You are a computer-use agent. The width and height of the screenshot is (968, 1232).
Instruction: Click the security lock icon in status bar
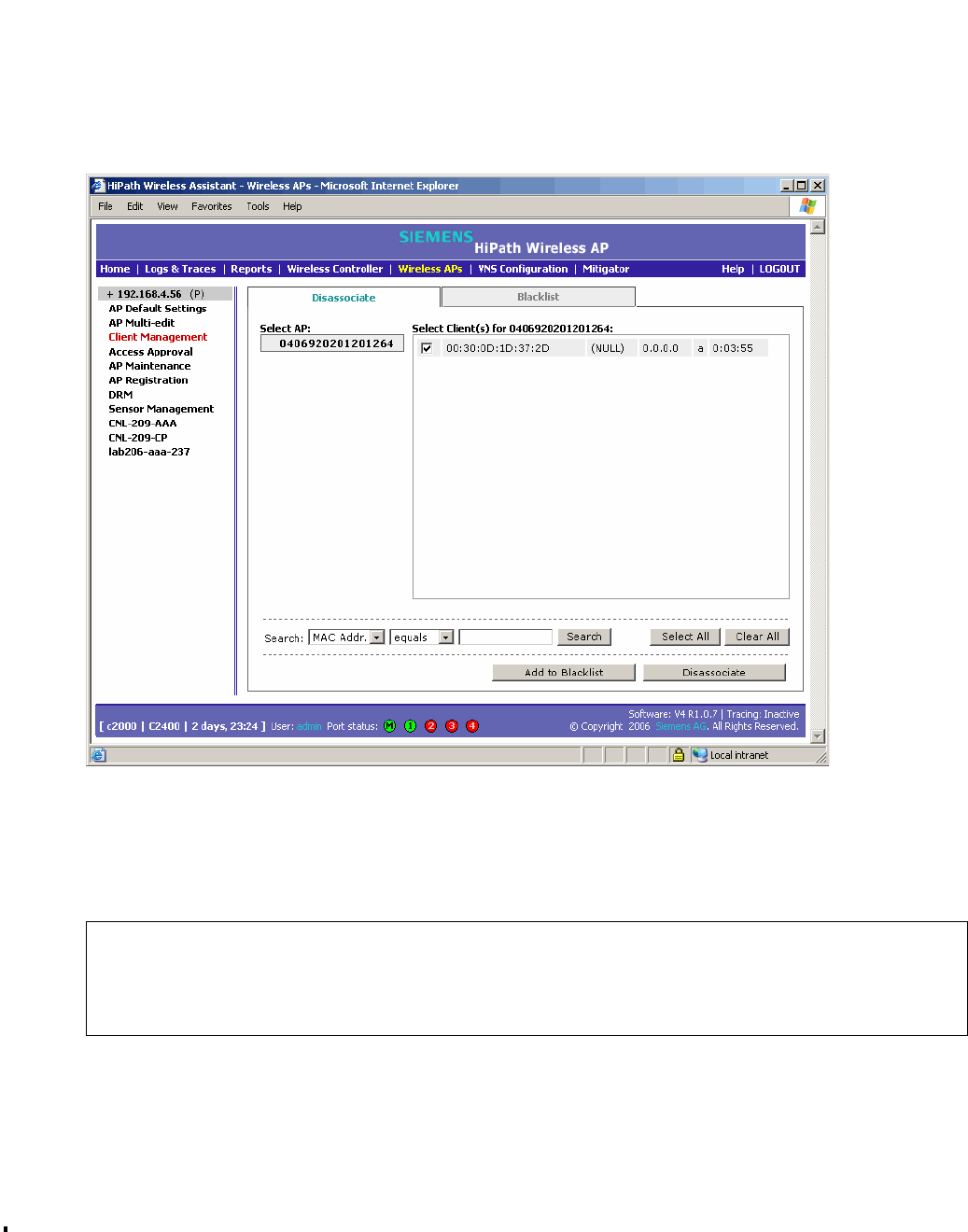(679, 755)
